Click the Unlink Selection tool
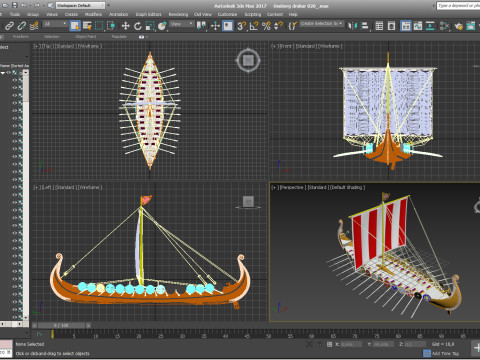 tap(22, 26)
